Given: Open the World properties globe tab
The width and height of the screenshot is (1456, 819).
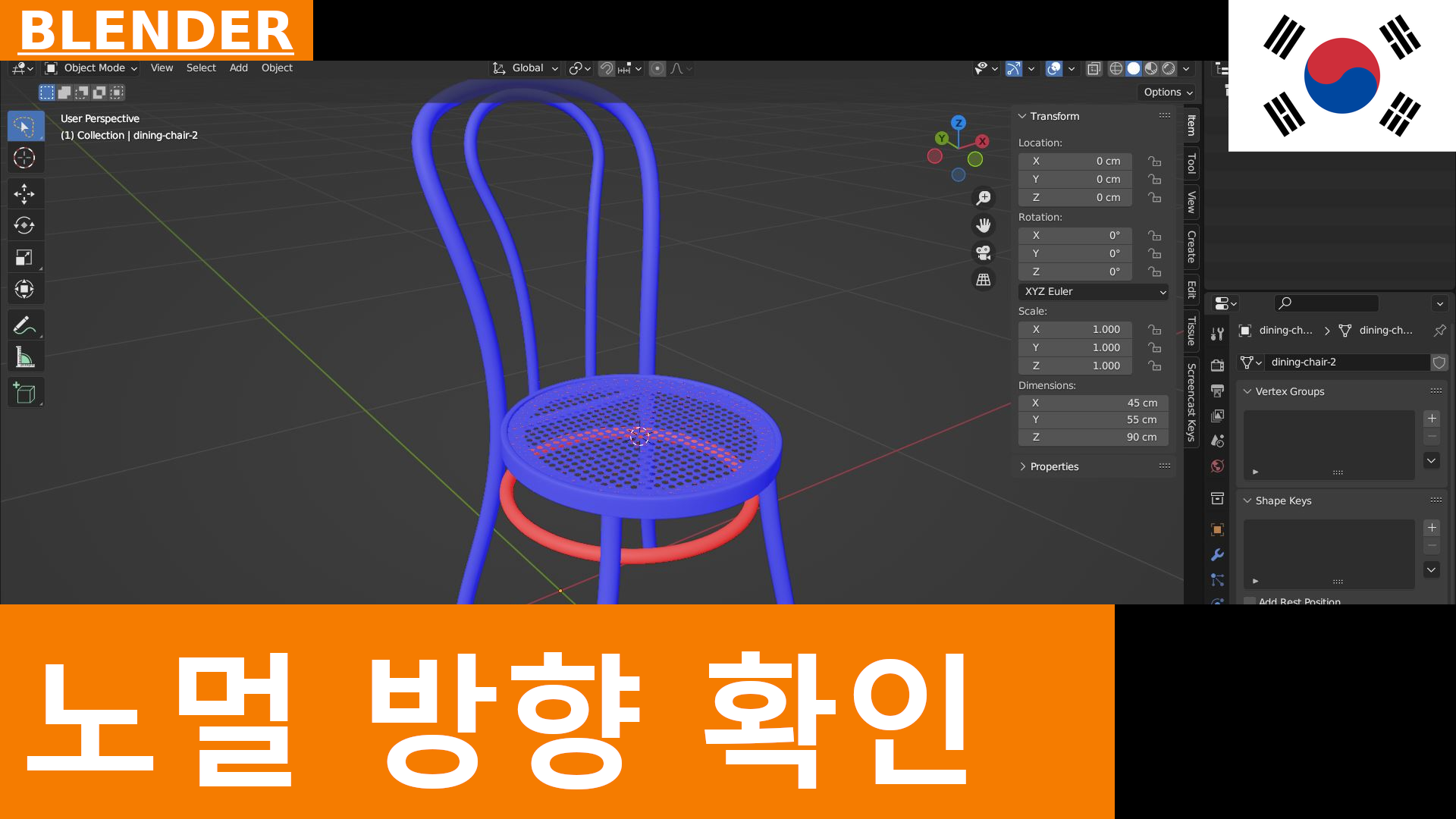Looking at the screenshot, I should point(1217,466).
